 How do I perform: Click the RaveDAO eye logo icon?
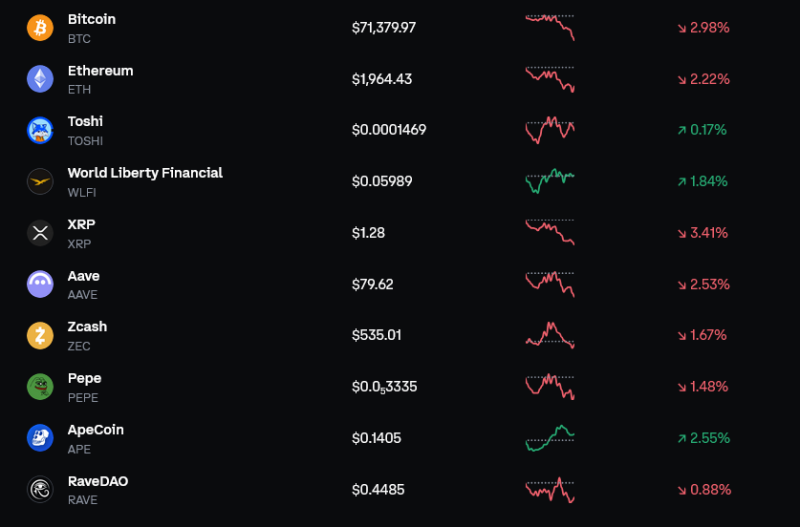click(40, 490)
